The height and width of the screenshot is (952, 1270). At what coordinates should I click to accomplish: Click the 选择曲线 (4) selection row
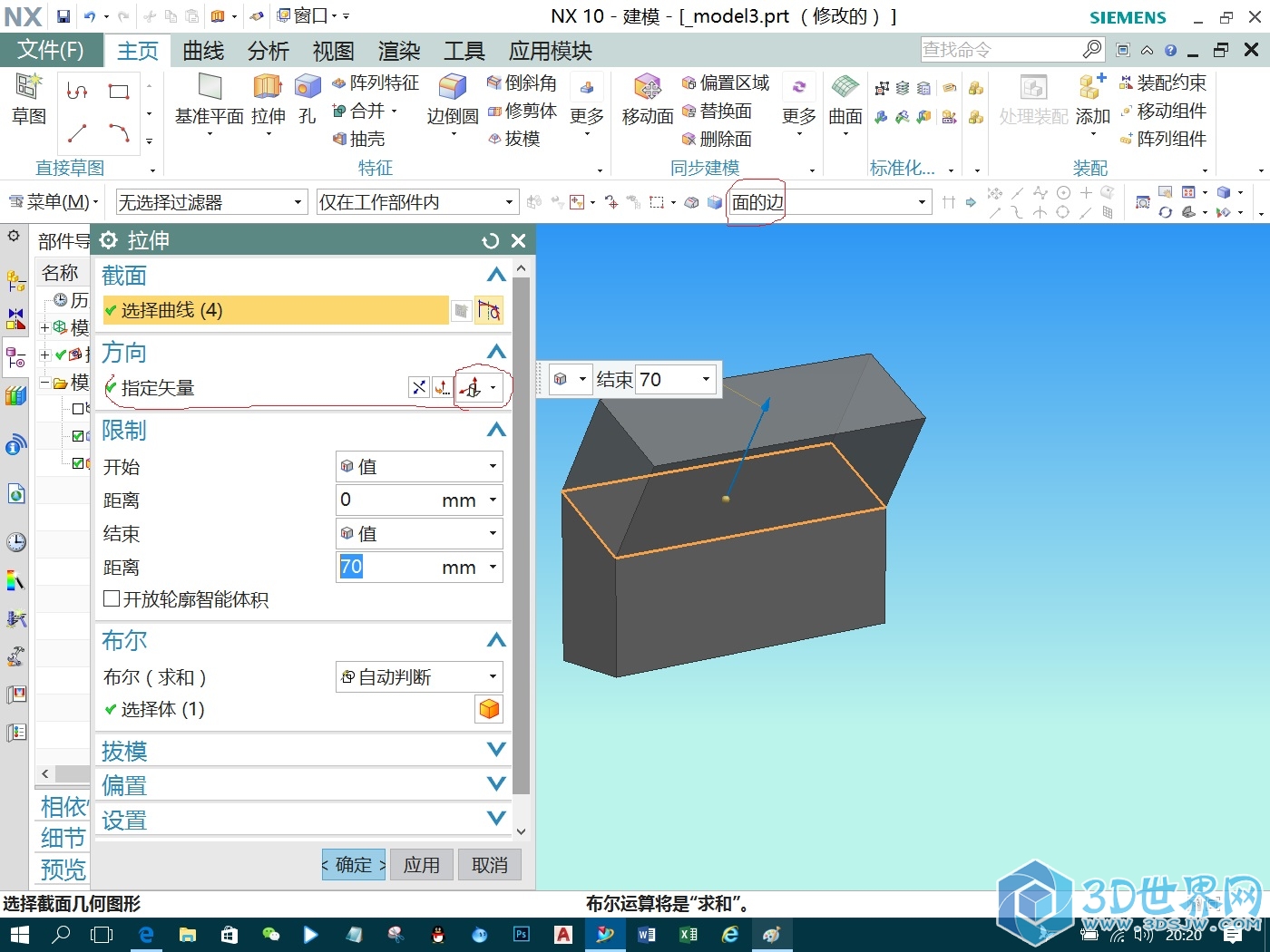point(276,310)
